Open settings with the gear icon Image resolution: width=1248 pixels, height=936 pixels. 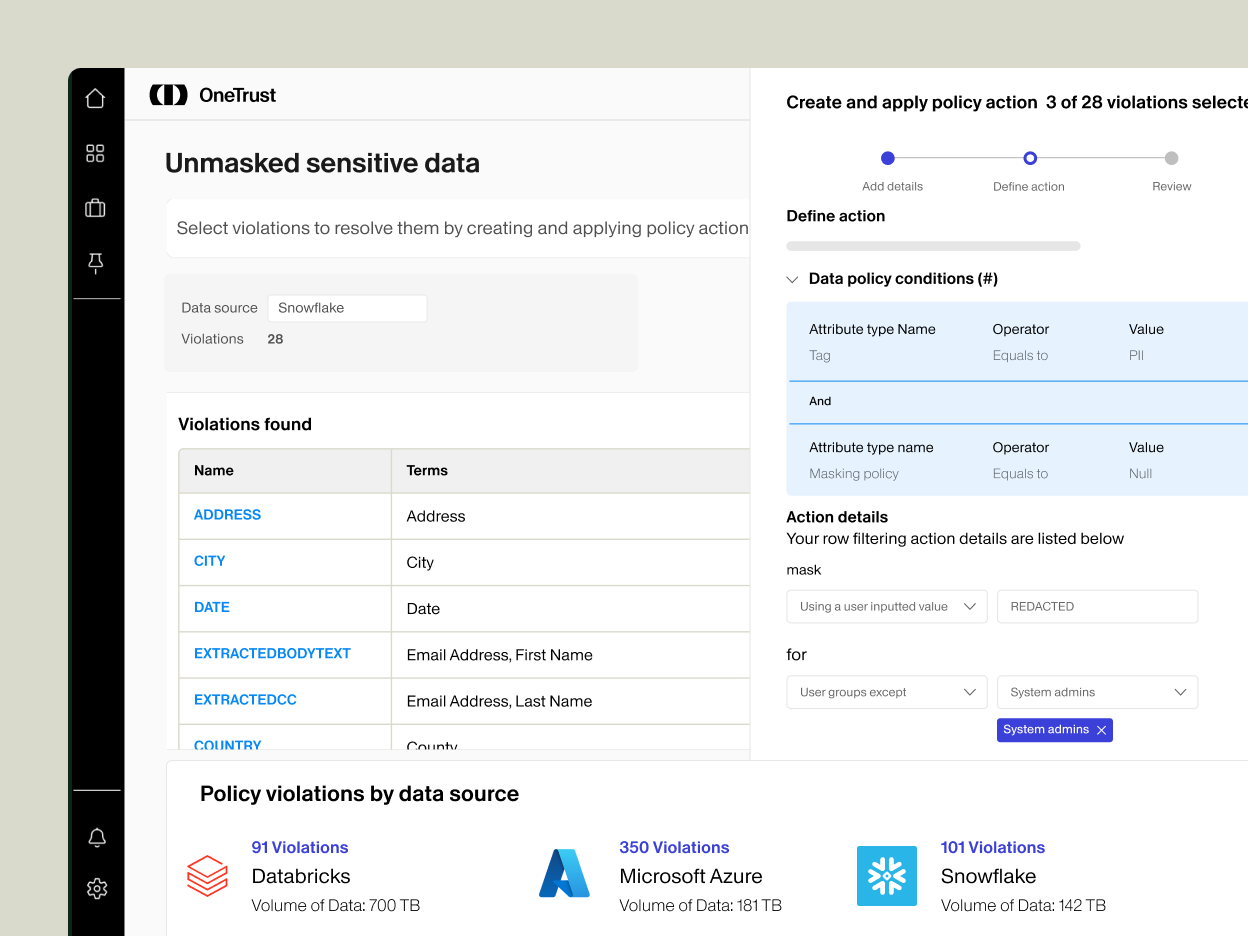tap(95, 888)
